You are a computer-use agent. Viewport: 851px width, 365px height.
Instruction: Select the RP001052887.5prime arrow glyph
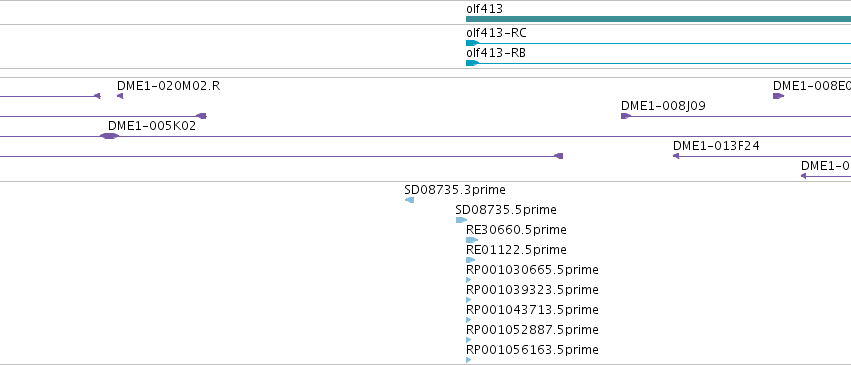pos(468,340)
